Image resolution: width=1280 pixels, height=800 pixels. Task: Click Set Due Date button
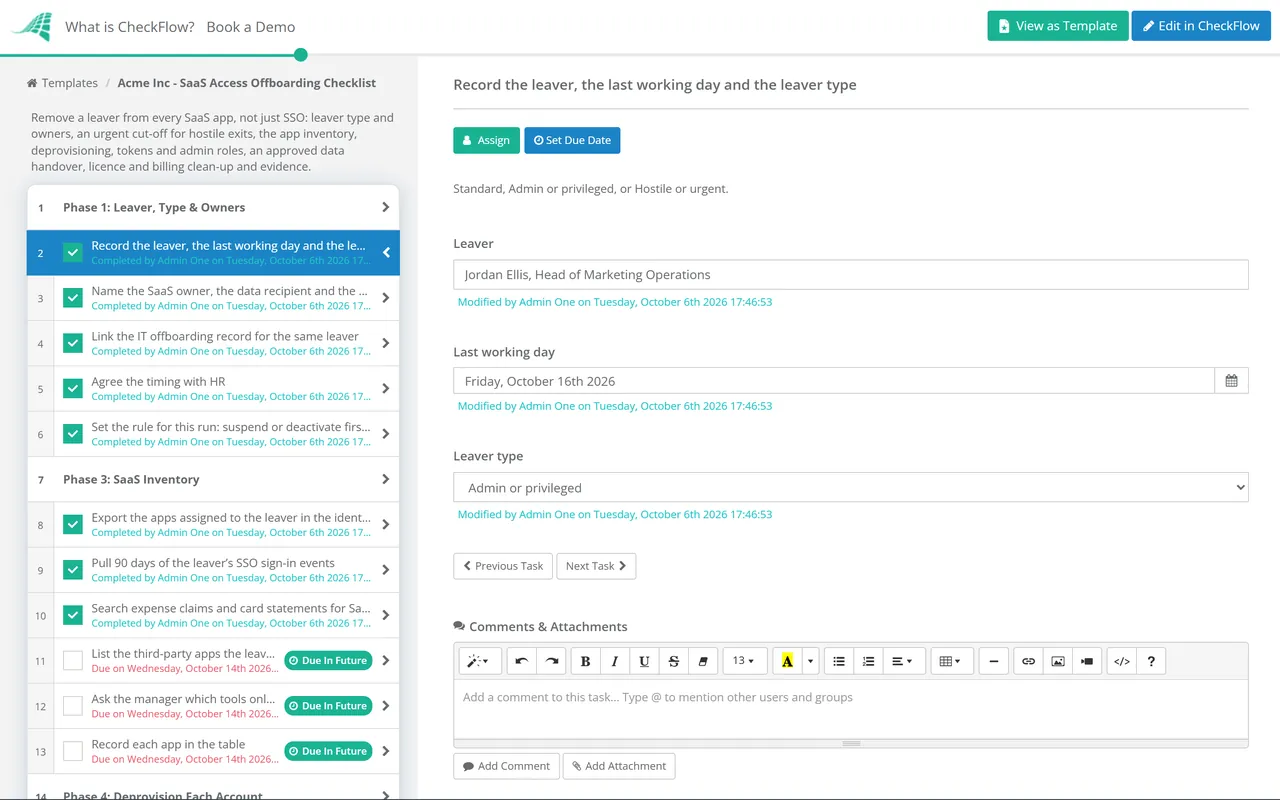click(x=572, y=140)
